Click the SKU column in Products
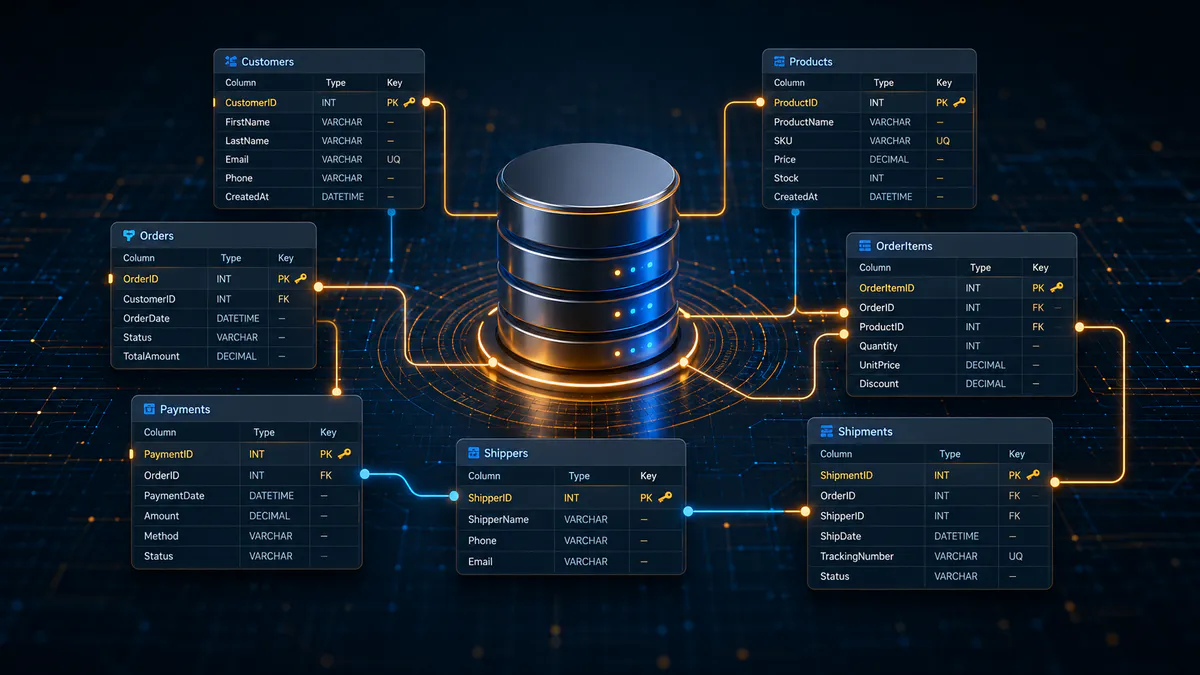Viewport: 1200px width, 675px height. coord(783,141)
